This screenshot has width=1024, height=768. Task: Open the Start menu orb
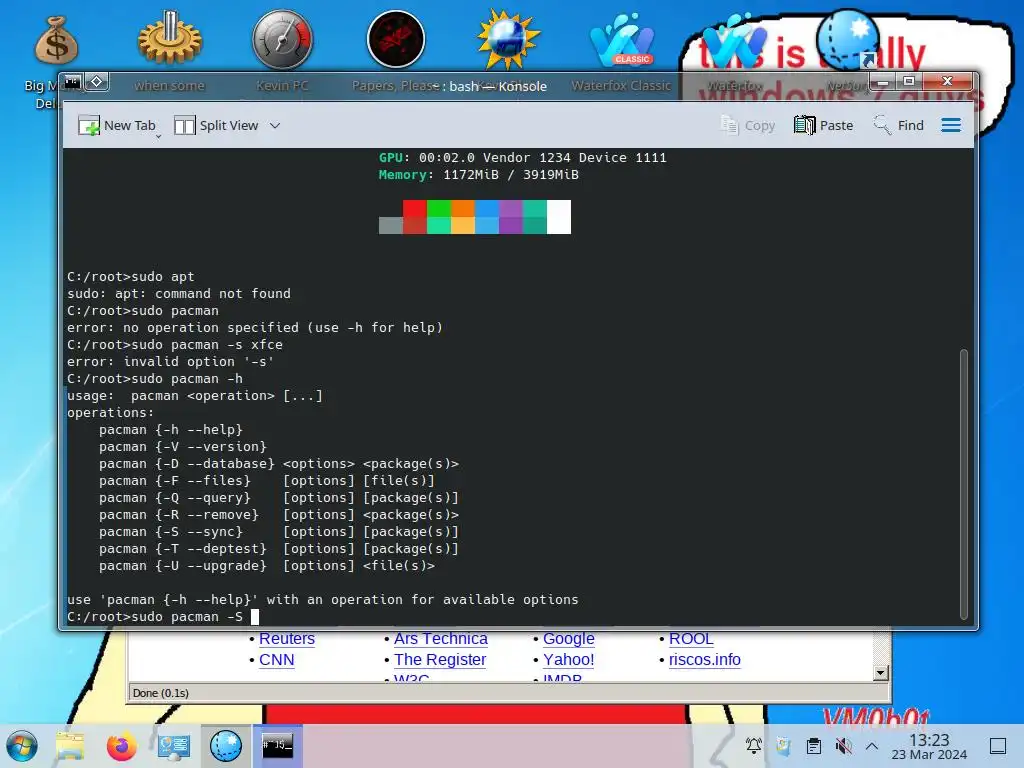coord(22,746)
